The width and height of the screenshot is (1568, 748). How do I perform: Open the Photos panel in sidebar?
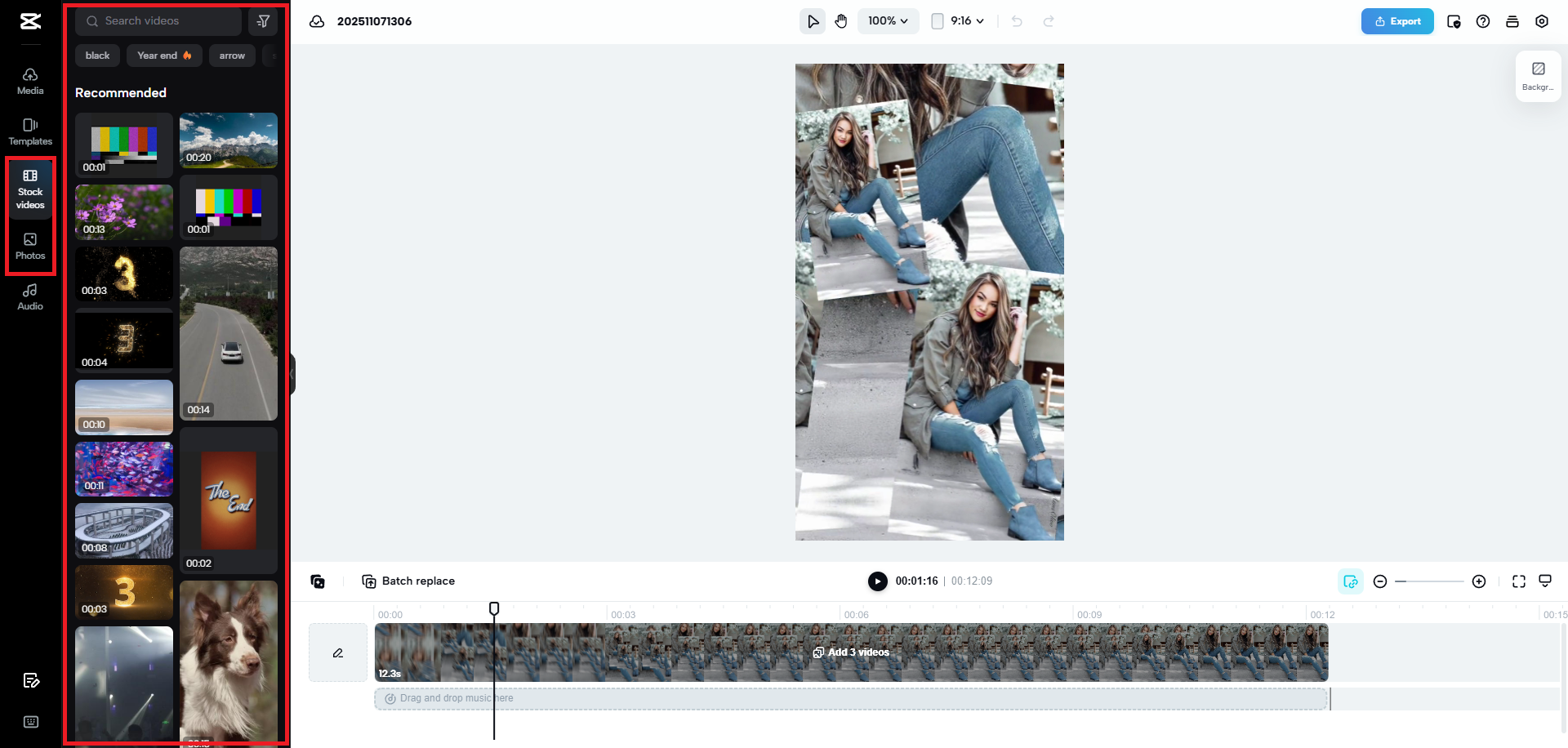[x=30, y=246]
